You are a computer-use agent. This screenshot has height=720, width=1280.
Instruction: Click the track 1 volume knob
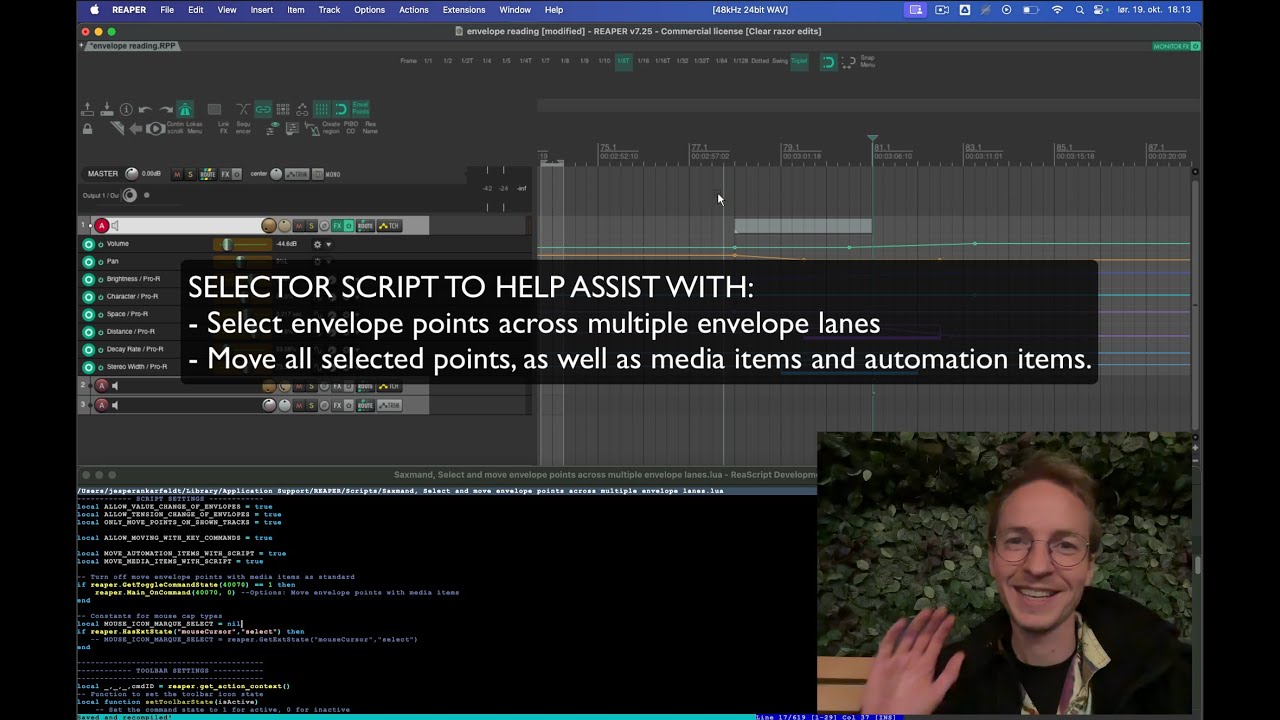tap(269, 226)
